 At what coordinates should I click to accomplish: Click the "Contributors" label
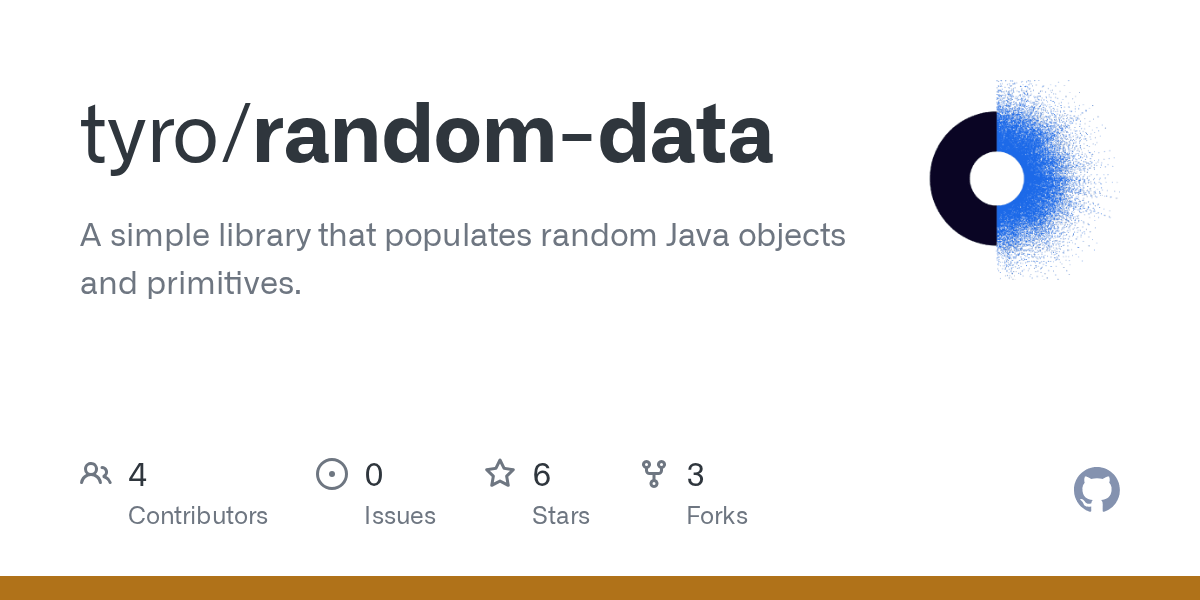pos(198,516)
